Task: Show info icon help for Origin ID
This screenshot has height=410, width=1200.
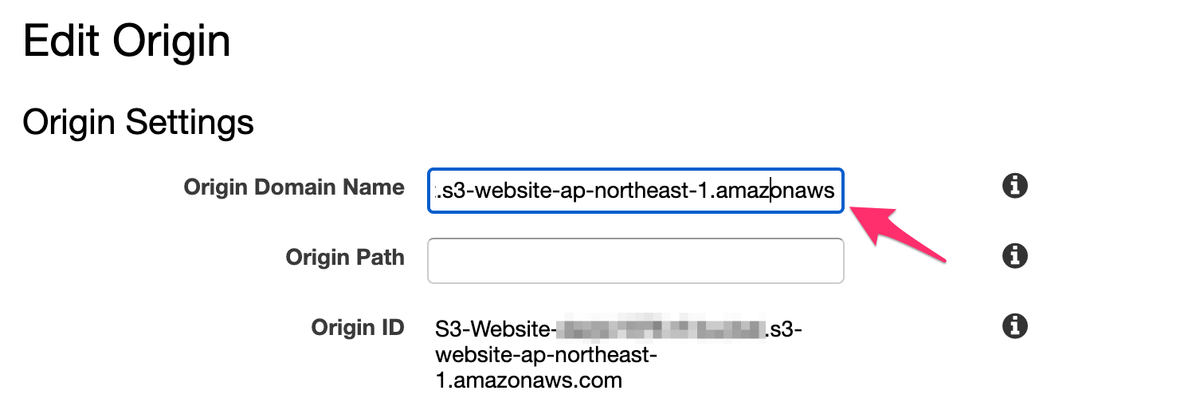Action: click(x=1015, y=326)
